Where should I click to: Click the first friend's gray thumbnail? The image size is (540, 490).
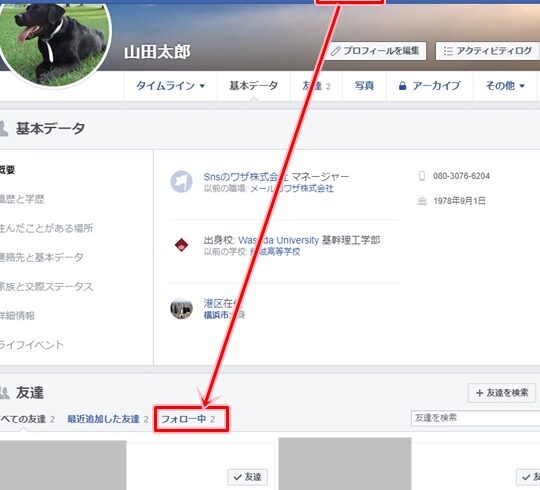(63, 465)
